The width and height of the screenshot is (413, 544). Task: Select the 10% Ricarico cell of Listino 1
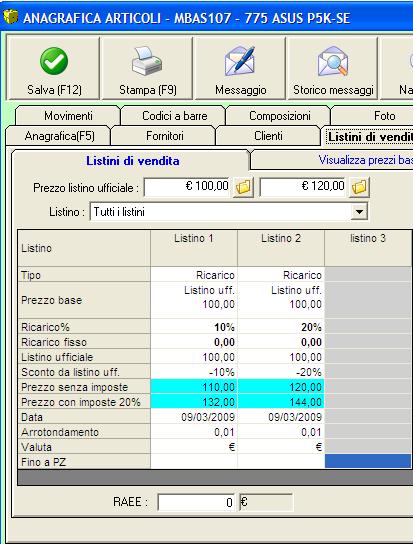194,327
